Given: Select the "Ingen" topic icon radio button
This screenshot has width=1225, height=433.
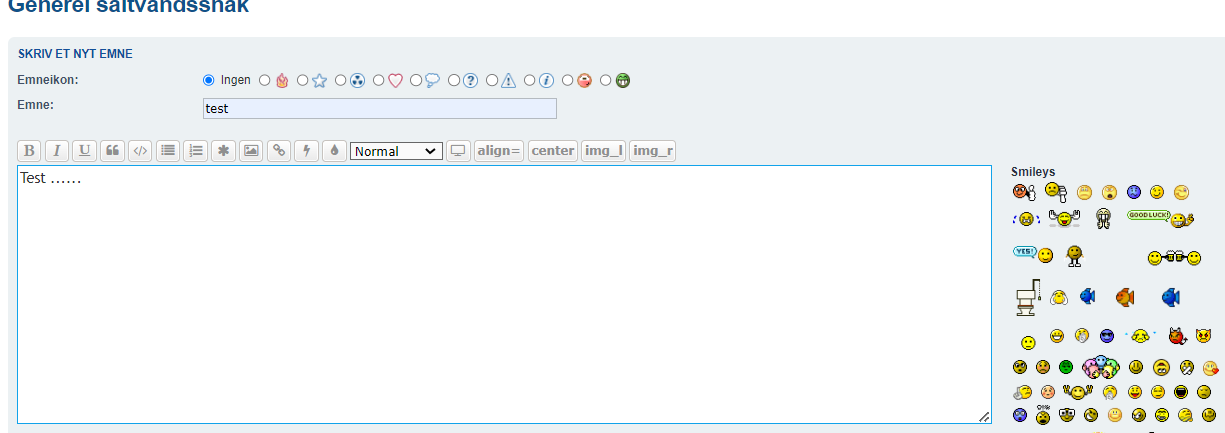Looking at the screenshot, I should [209, 80].
